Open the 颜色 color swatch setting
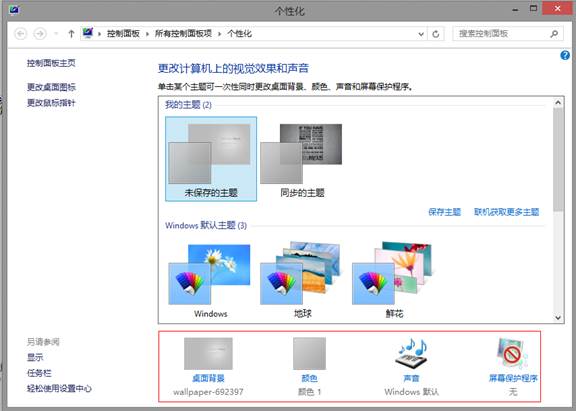This screenshot has height=411, width=576. pos(309,353)
